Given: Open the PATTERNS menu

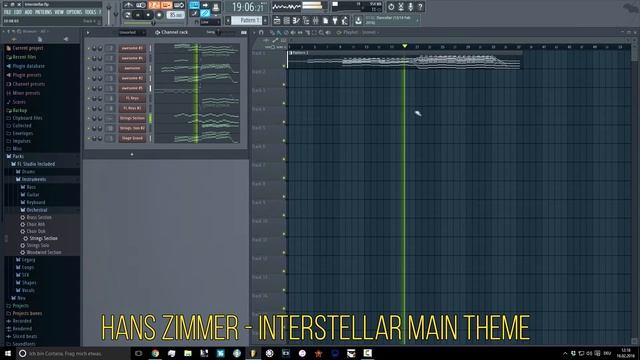Looking at the screenshot, I should 43,12.
